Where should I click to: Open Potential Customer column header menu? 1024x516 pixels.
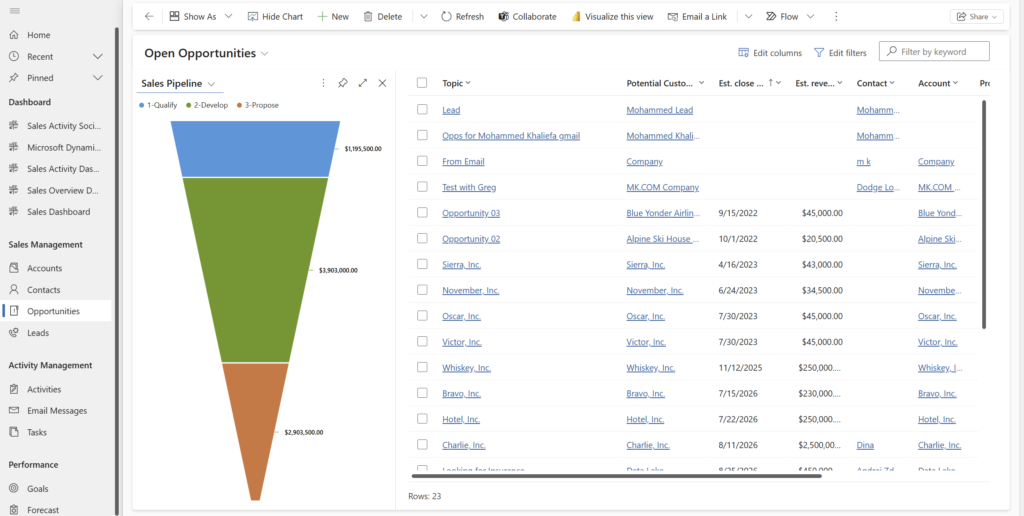click(x=665, y=83)
